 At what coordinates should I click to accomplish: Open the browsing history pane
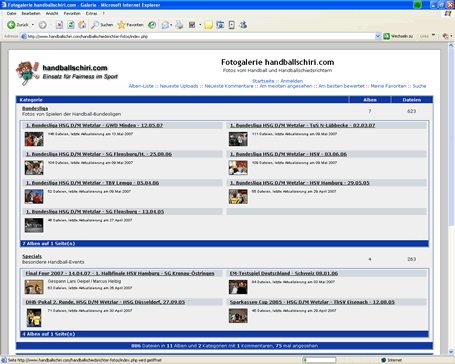point(152,25)
